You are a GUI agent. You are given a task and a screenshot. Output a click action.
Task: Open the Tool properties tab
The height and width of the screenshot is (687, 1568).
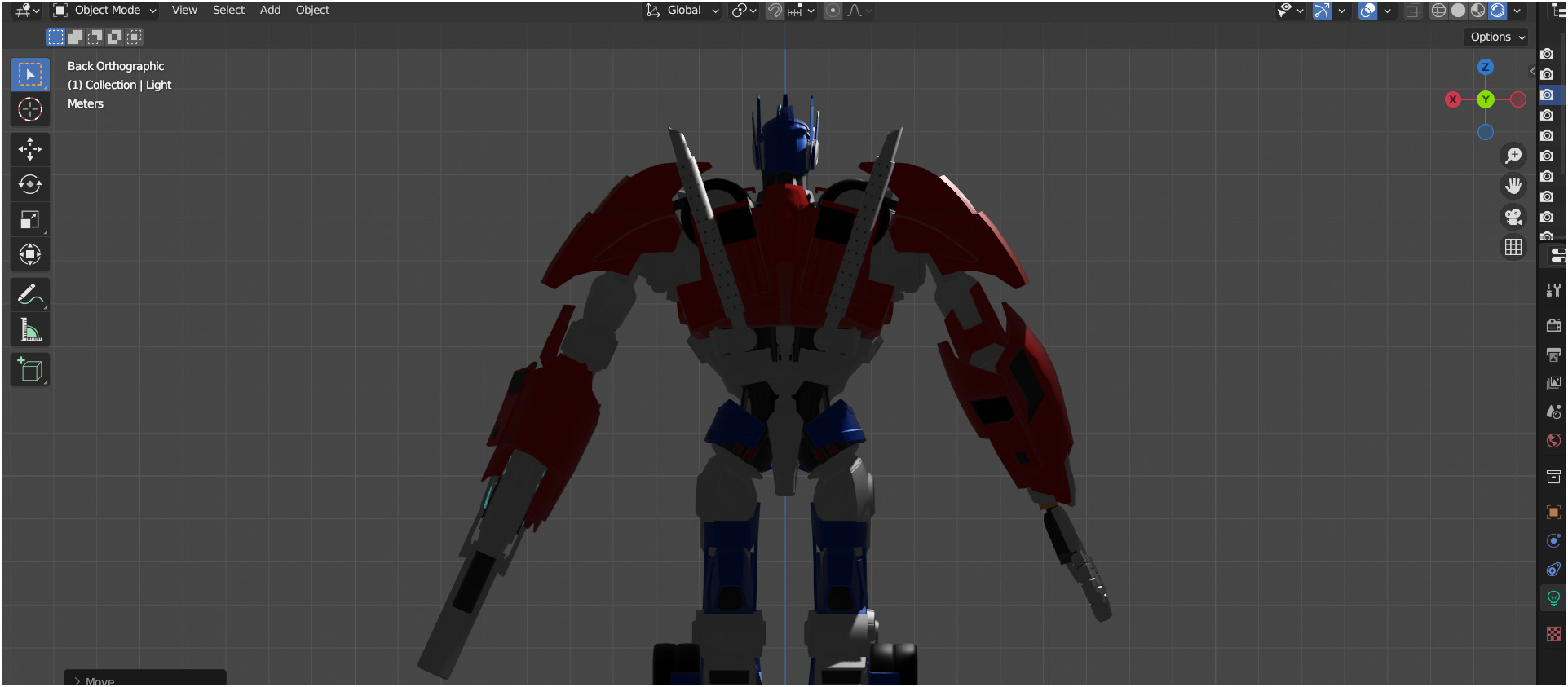(1553, 290)
